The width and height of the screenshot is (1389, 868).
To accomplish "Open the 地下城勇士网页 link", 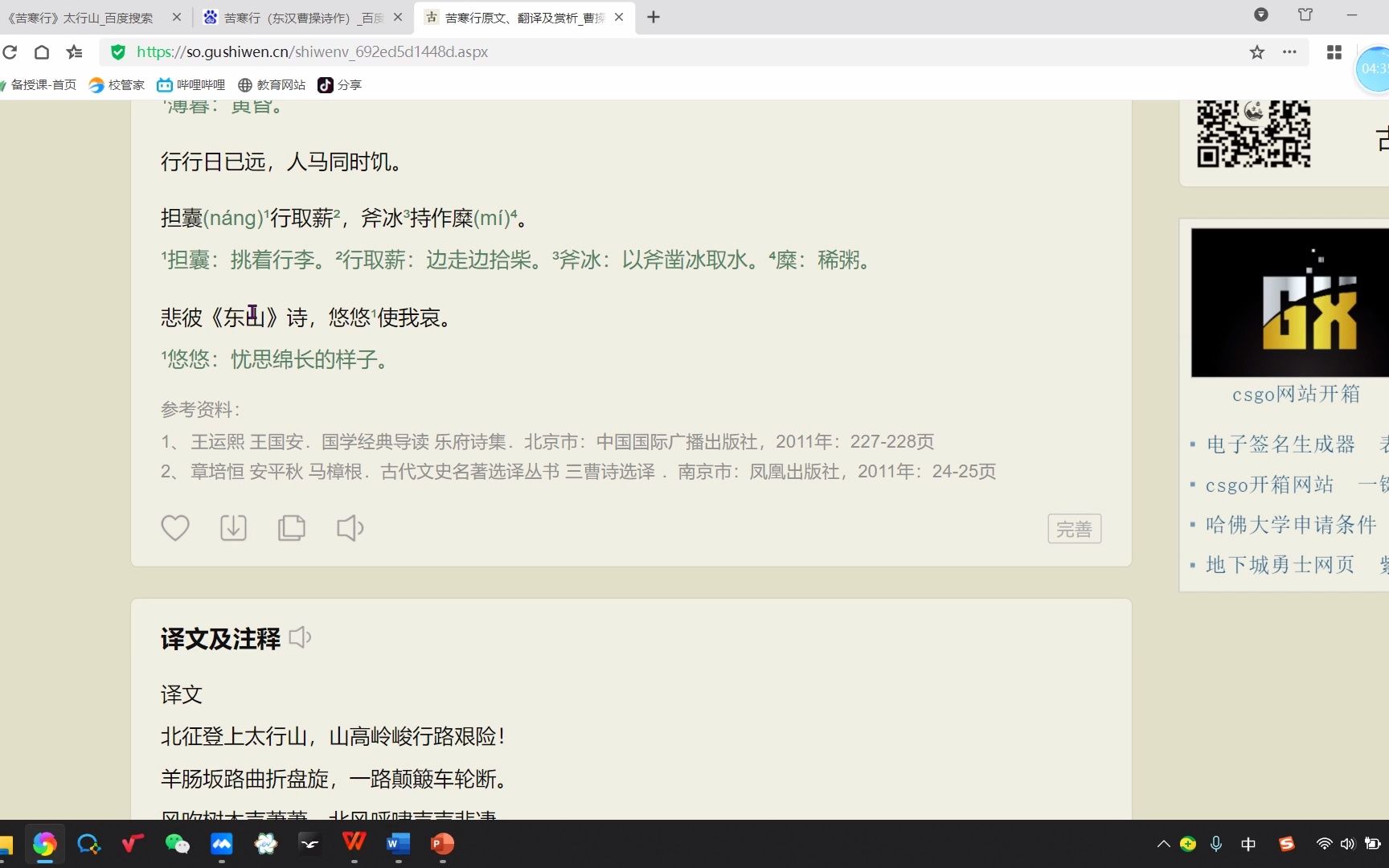I will point(1280,564).
